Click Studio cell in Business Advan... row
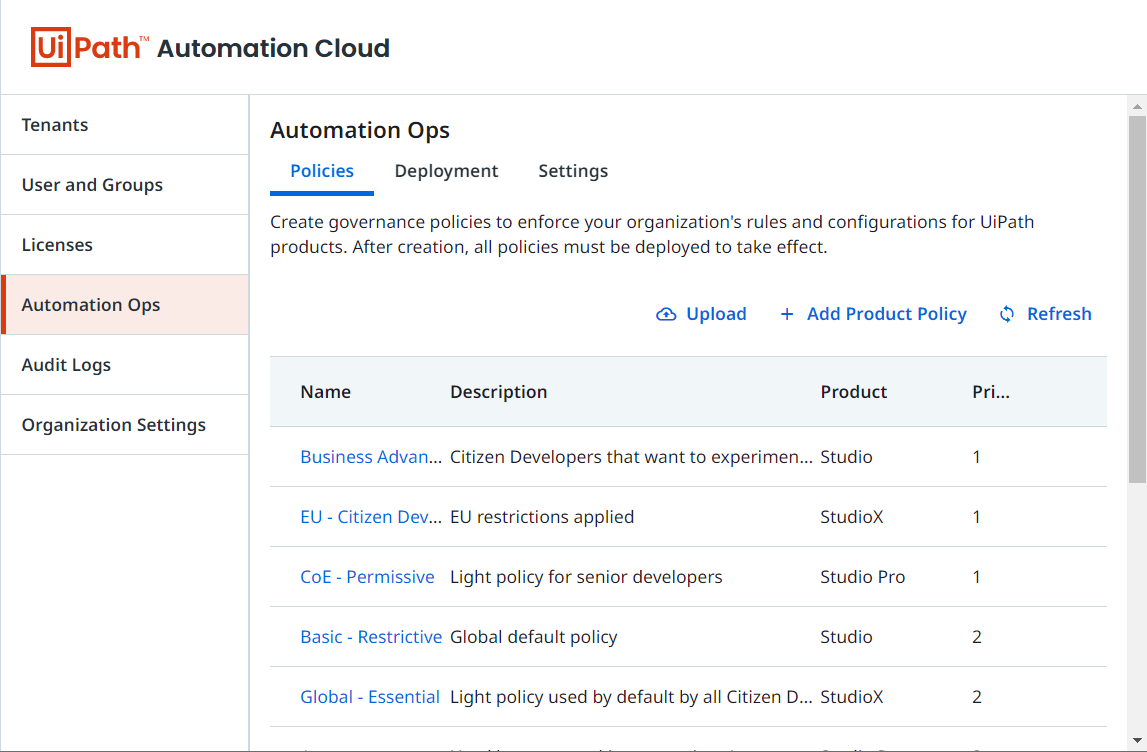Viewport: 1147px width, 752px height. coord(846,456)
